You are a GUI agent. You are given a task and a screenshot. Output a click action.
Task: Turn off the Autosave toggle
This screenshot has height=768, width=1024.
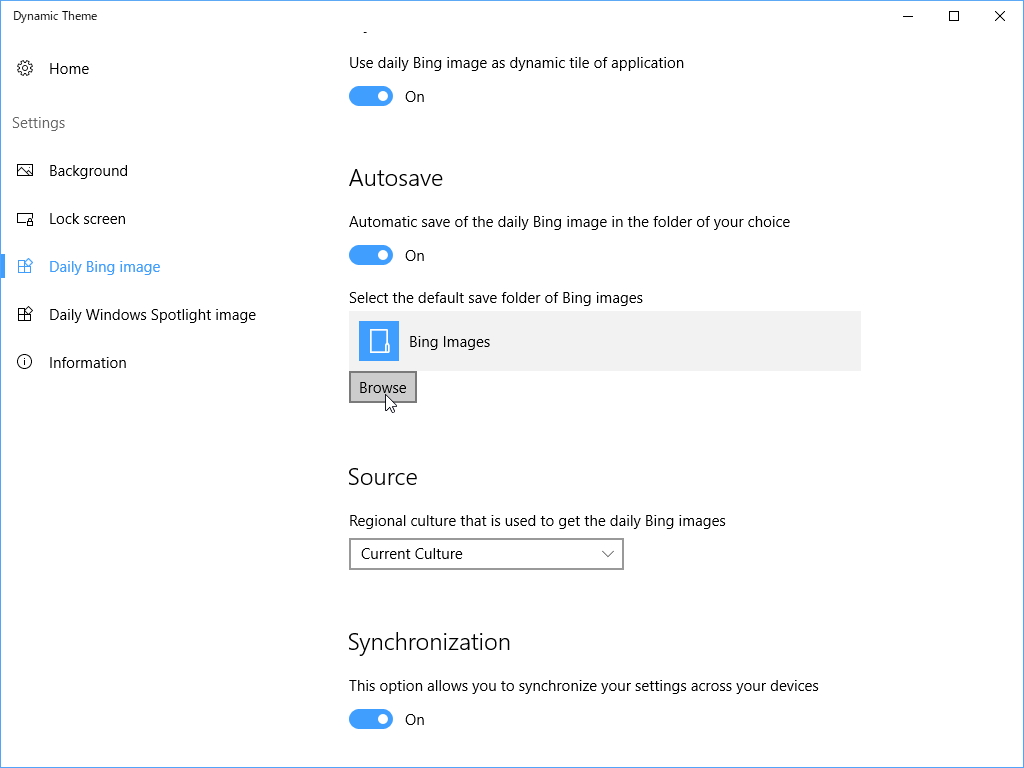pyautogui.click(x=371, y=256)
